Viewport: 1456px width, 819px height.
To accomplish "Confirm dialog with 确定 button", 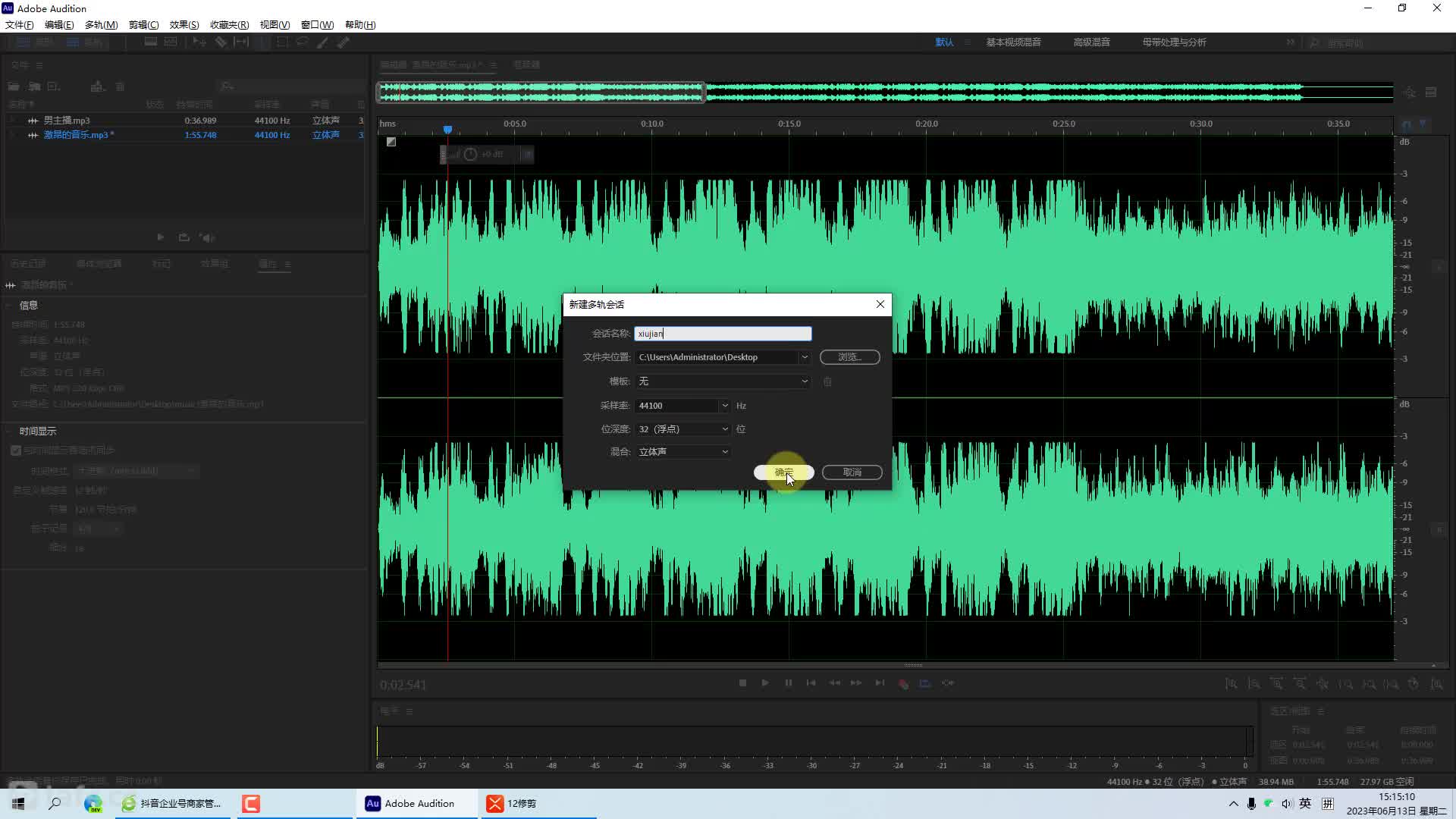I will click(784, 472).
